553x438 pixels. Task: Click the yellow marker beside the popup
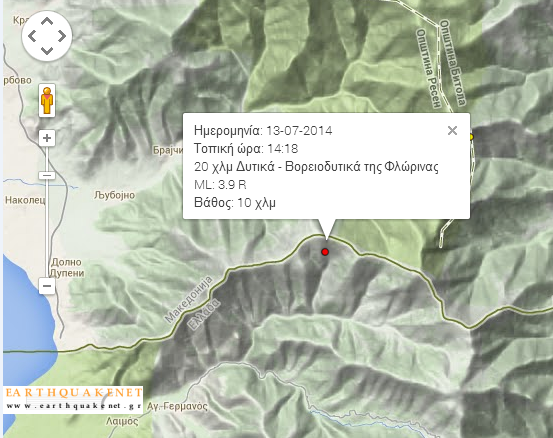(471, 137)
